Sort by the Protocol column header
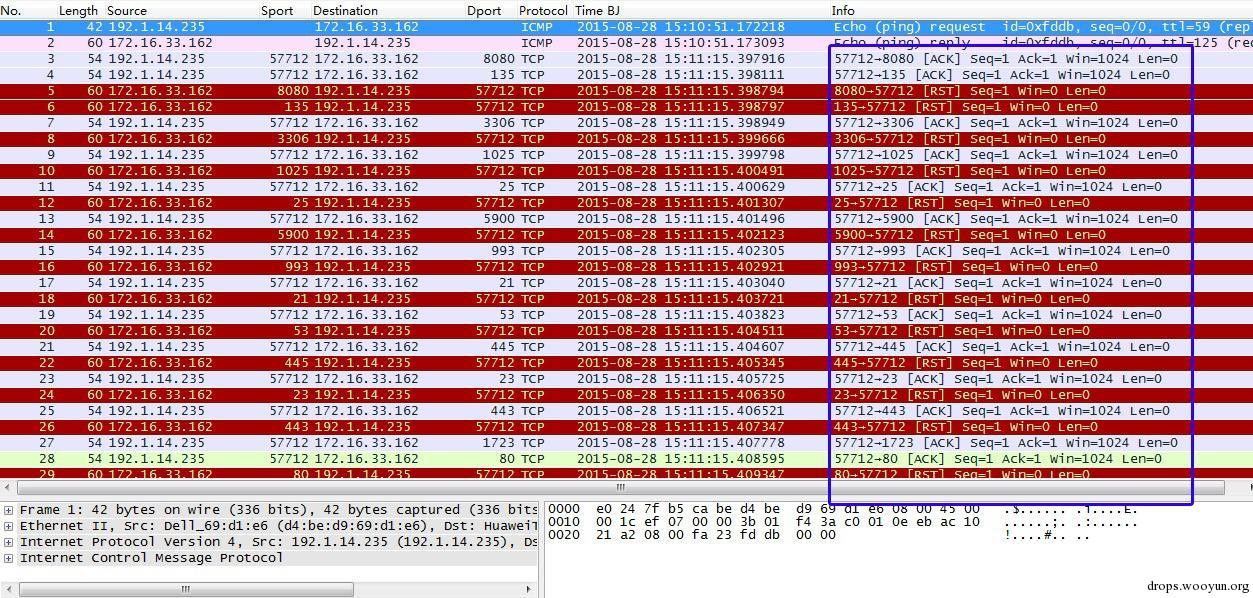Screen dimensions: 1253x598 click(543, 10)
